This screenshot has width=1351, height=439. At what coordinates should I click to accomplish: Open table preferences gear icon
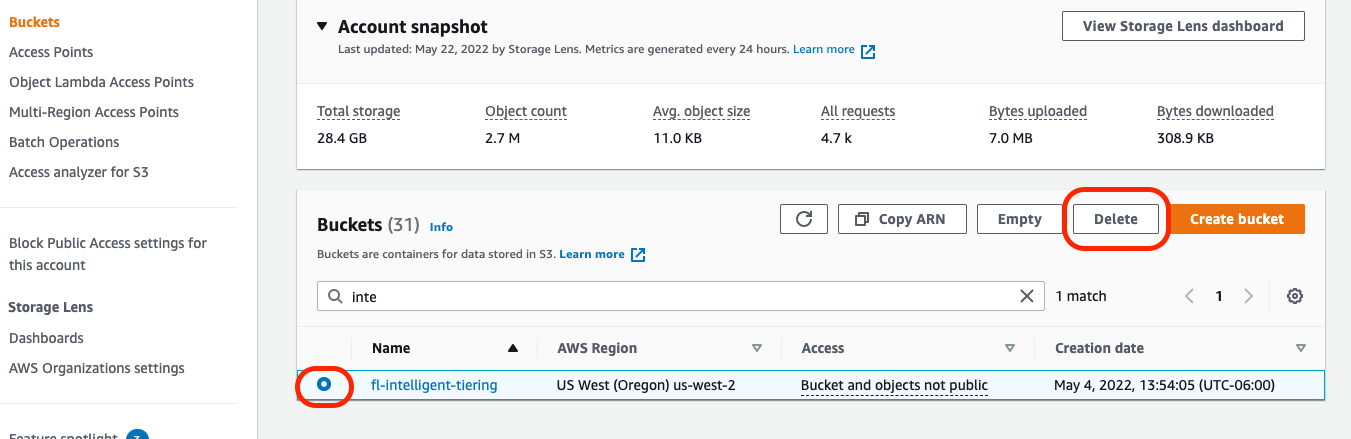[1295, 296]
